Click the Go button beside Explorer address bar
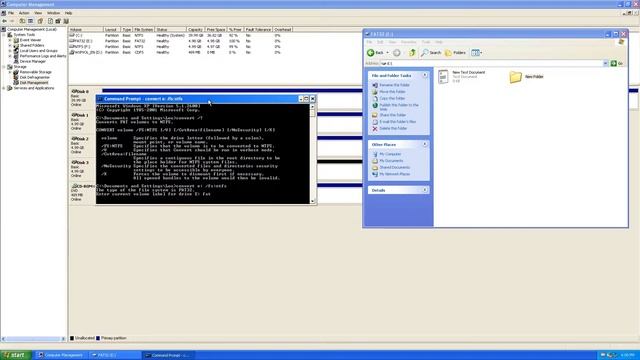The width and height of the screenshot is (640, 360). click(617, 63)
